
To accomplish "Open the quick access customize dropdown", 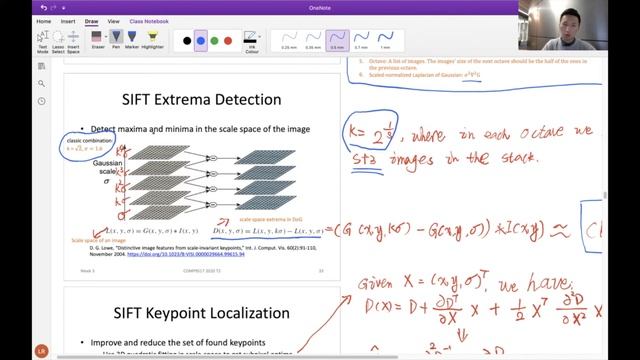I will coord(64,8).
